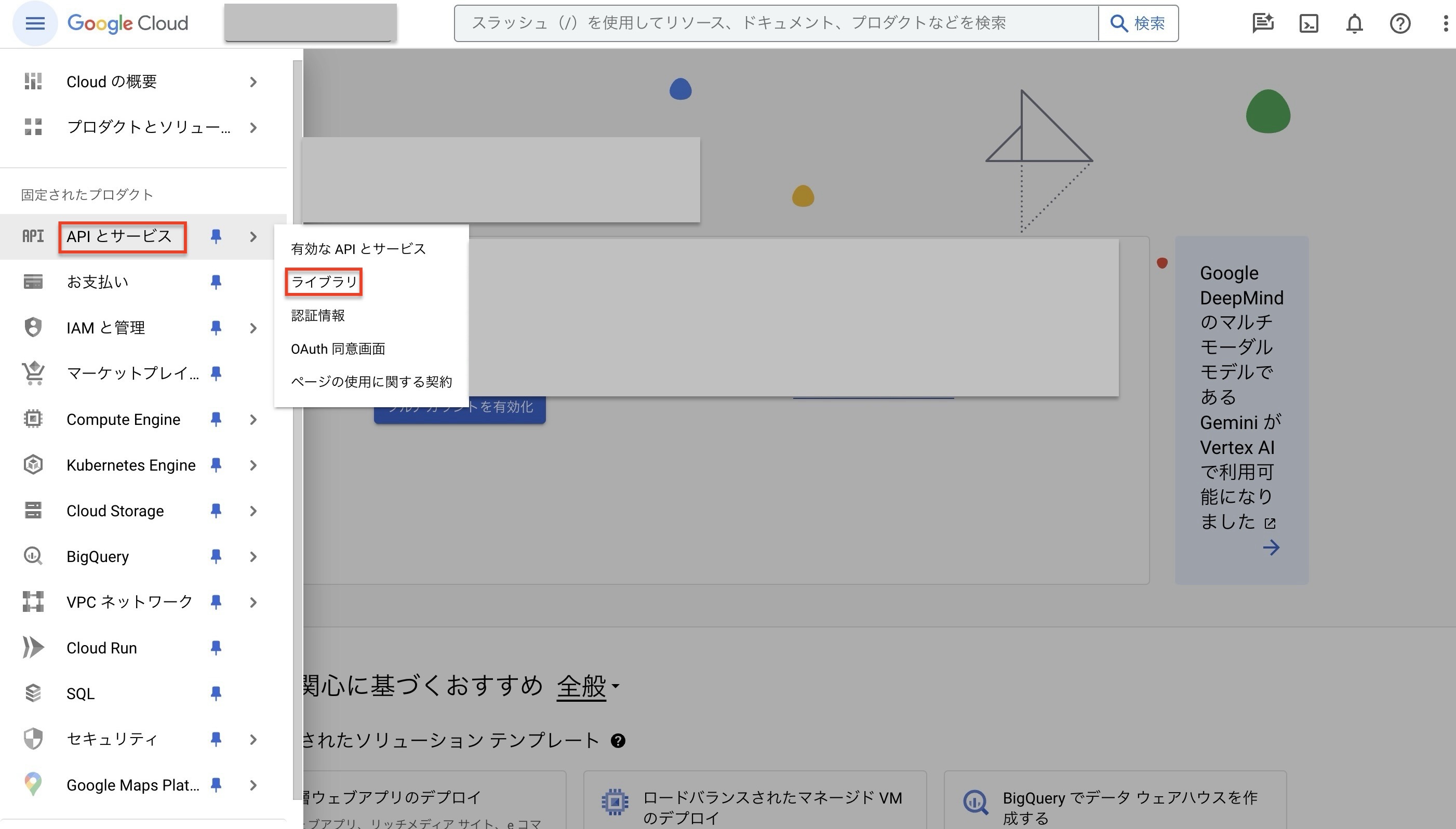Expand the Kubernetes Engine submenu chevron

tap(253, 465)
